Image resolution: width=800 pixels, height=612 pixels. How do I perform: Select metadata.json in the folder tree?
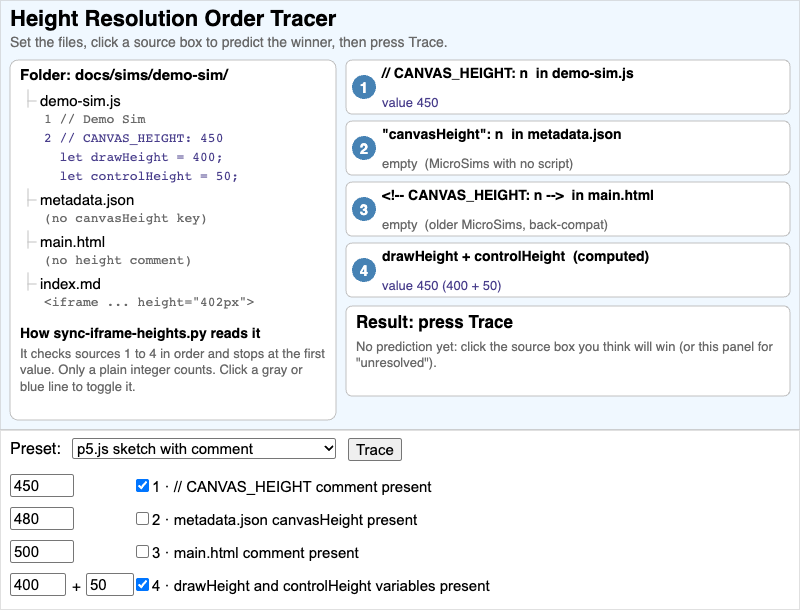click(87, 200)
